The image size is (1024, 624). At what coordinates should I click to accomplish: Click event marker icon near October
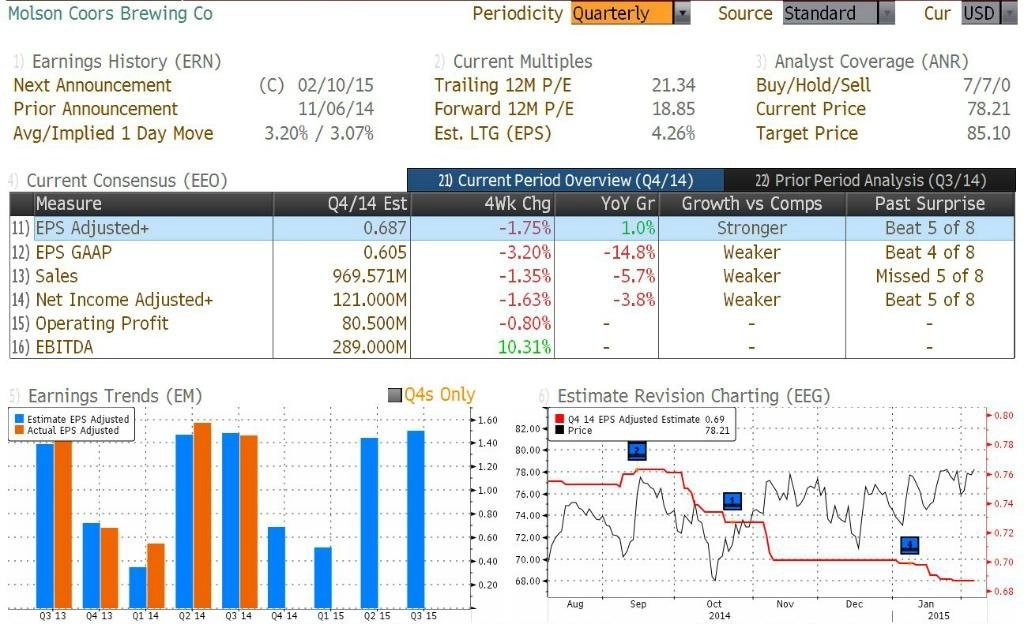[x=732, y=501]
